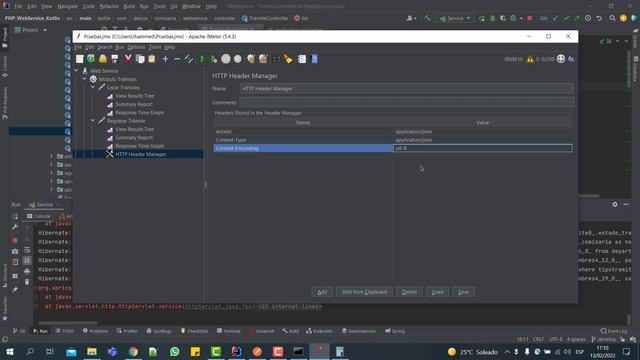Select View Results Tree under Listar Trámites
This screenshot has height=360, width=640.
(134, 96)
